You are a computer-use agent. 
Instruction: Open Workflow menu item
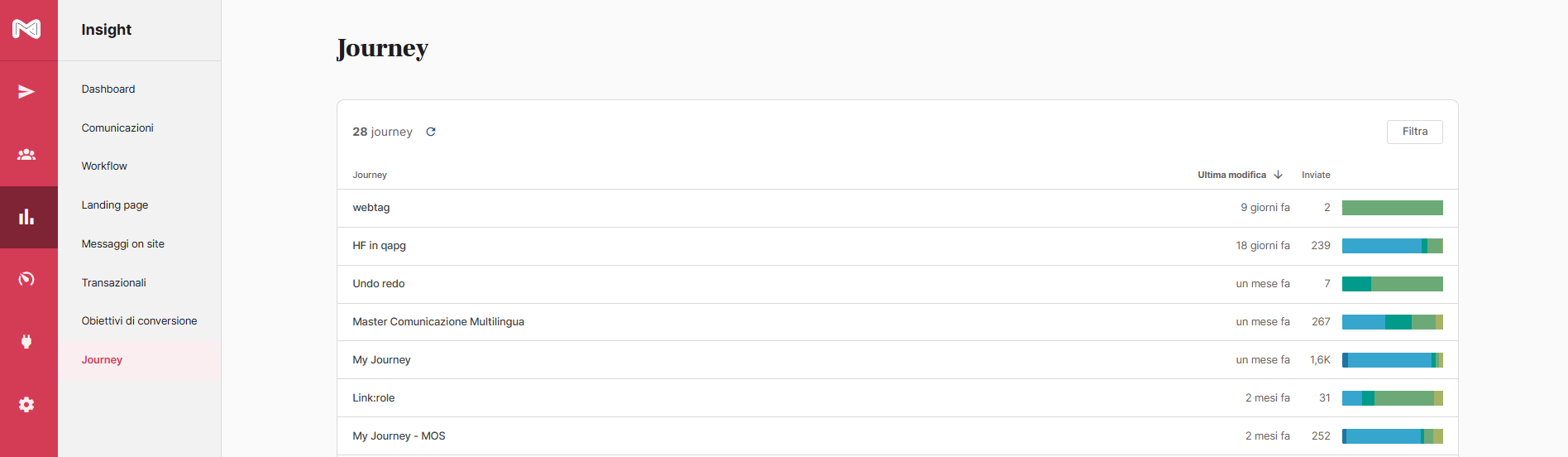pyautogui.click(x=104, y=166)
